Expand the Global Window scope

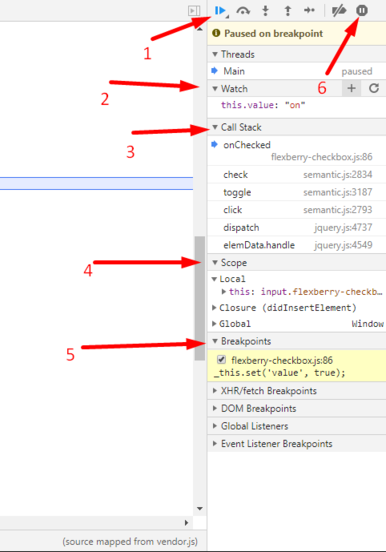pos(214,324)
